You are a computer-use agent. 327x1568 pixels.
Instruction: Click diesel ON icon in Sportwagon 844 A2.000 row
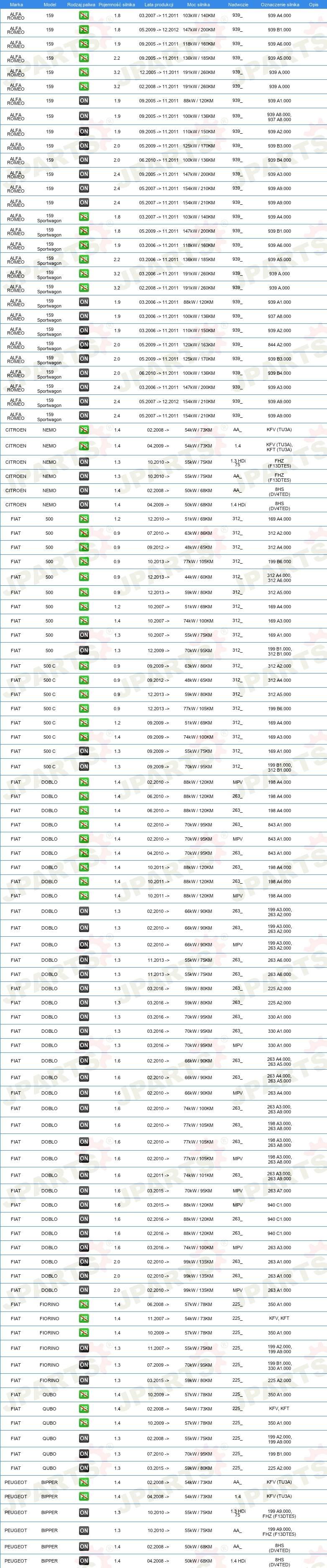point(84,345)
